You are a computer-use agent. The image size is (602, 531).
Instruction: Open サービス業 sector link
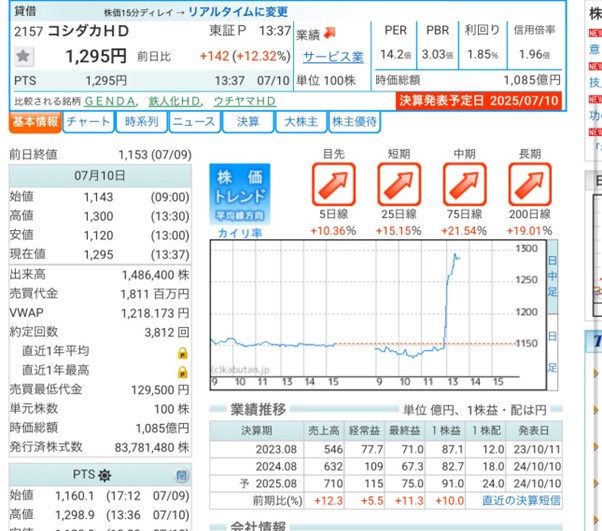click(333, 57)
